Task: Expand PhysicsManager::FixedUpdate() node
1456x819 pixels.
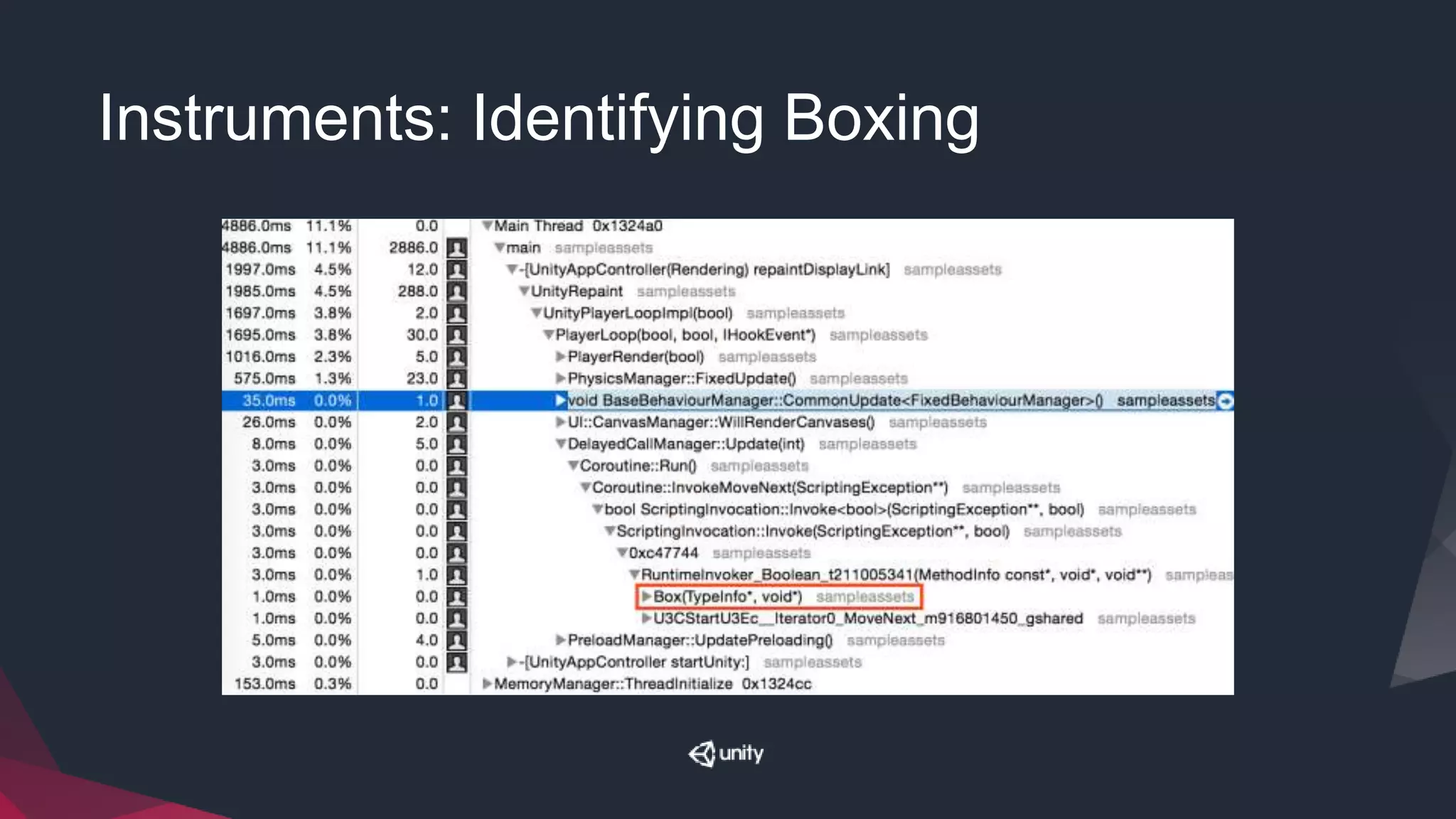Action: pyautogui.click(x=561, y=379)
